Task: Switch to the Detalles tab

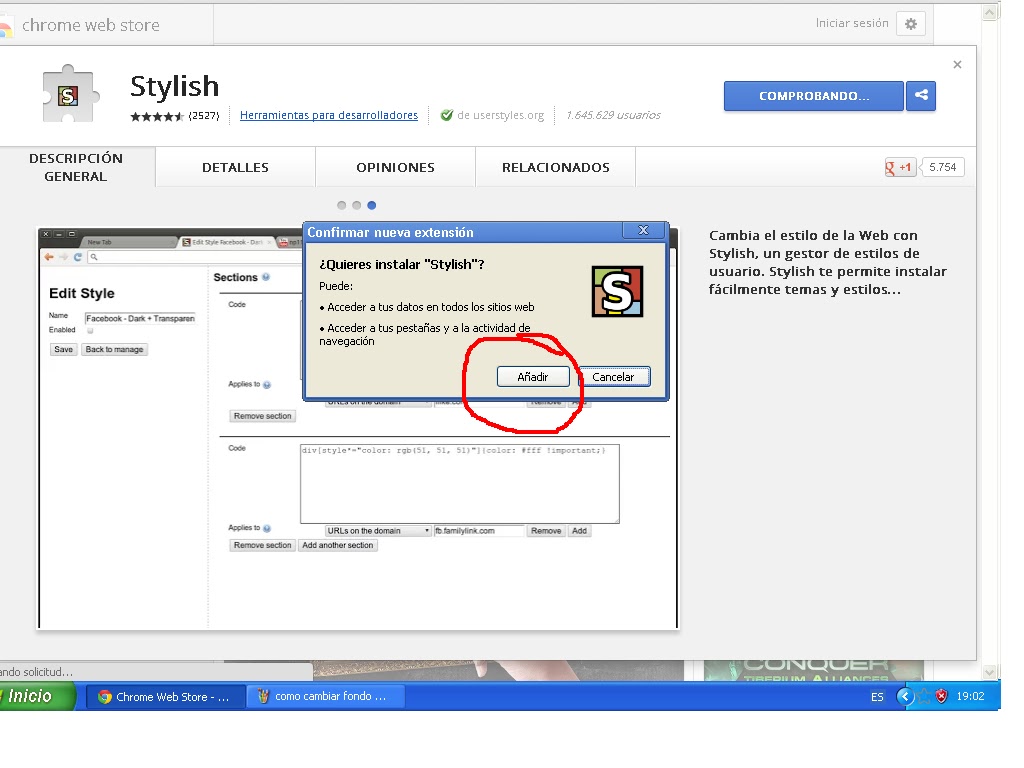Action: click(235, 167)
